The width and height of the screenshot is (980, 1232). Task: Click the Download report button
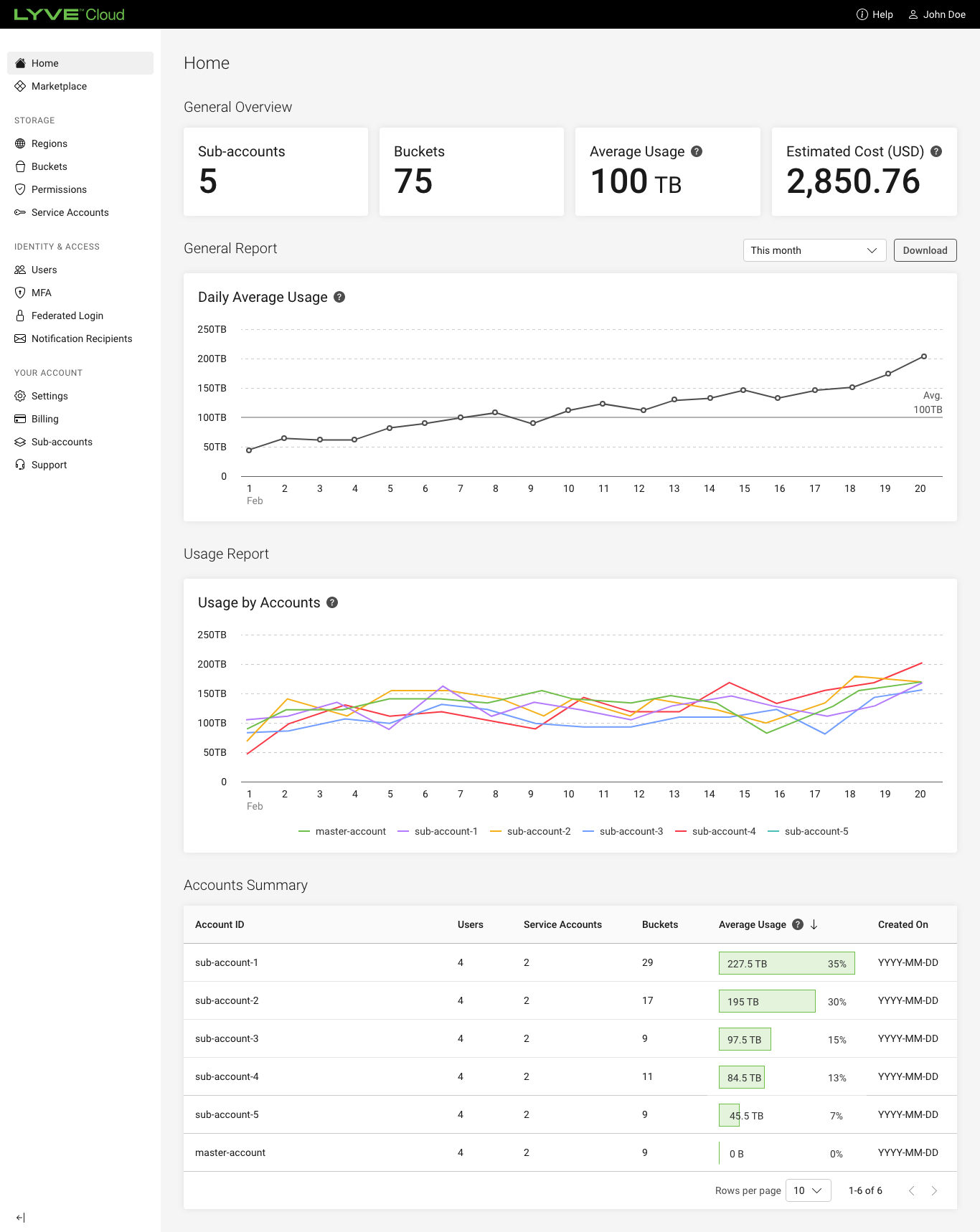pyautogui.click(x=925, y=250)
